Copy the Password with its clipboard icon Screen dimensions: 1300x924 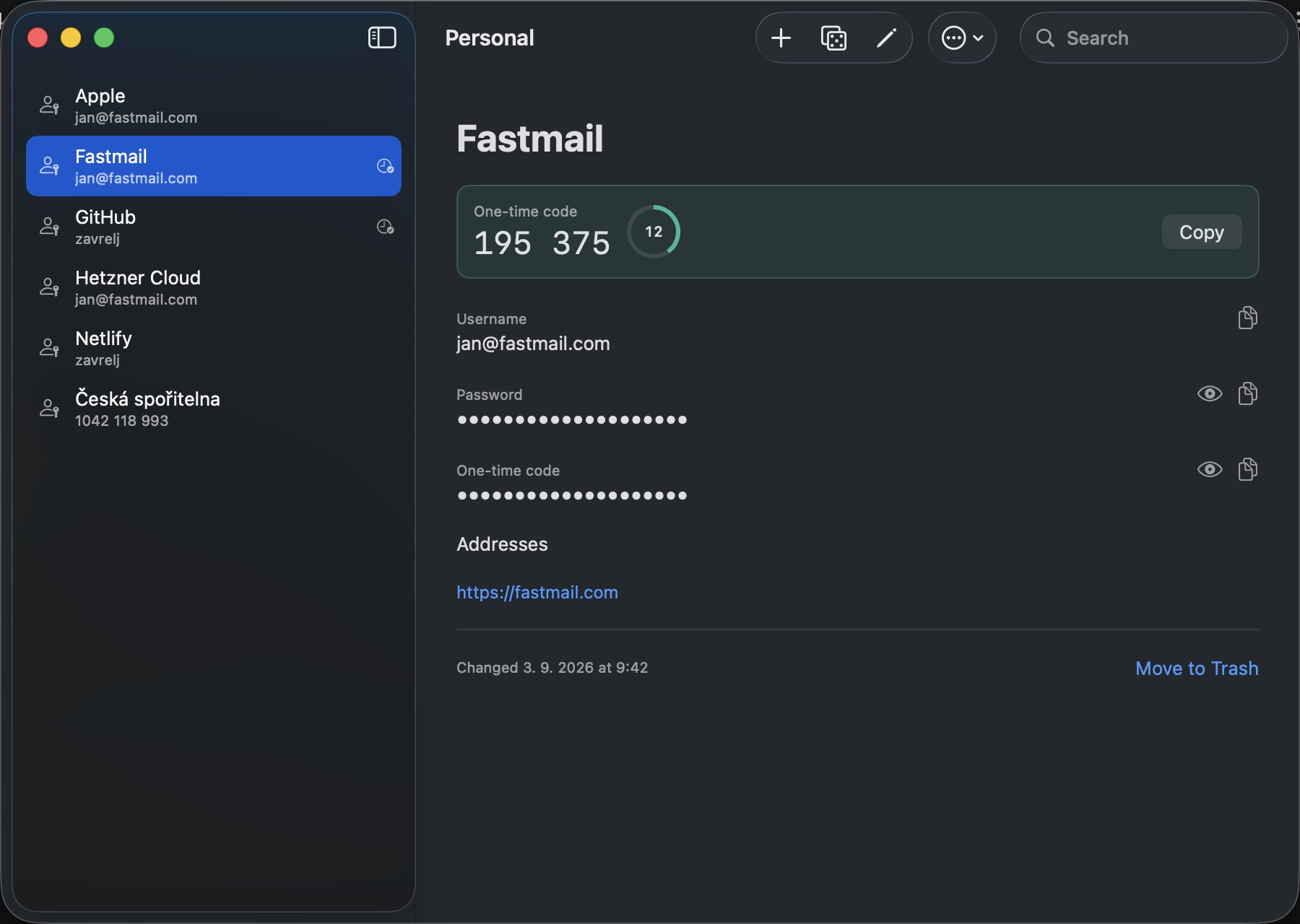click(1247, 393)
